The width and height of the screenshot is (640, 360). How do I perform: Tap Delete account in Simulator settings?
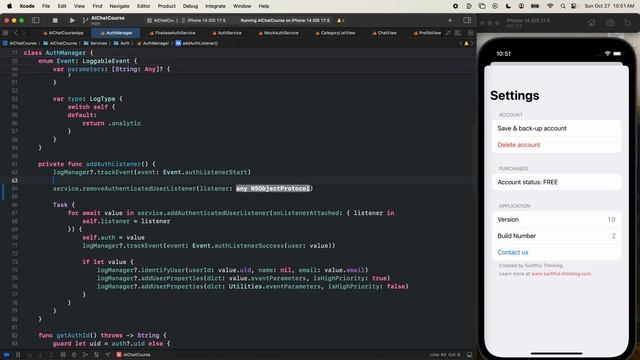(x=556, y=144)
